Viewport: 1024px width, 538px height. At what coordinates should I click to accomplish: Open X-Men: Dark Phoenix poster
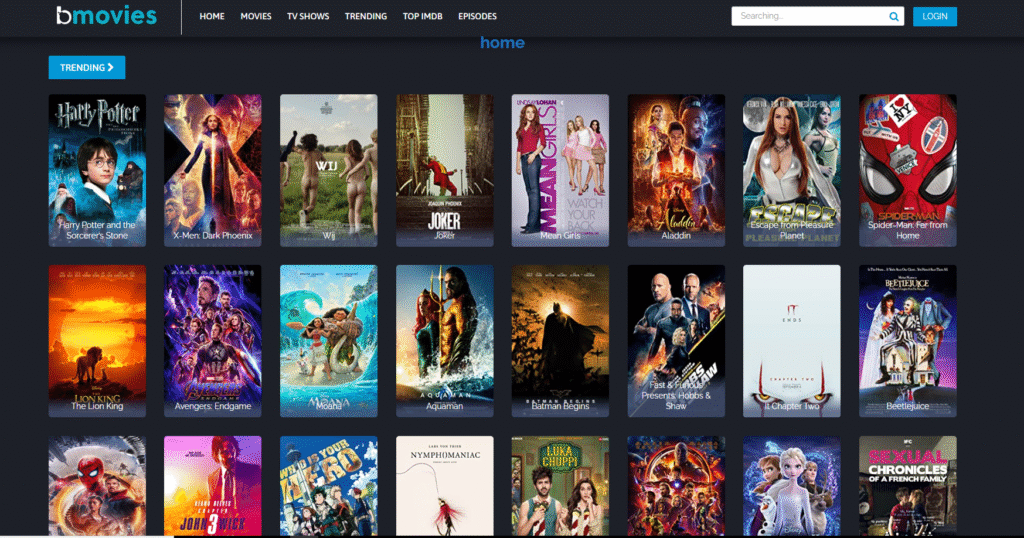click(x=213, y=170)
